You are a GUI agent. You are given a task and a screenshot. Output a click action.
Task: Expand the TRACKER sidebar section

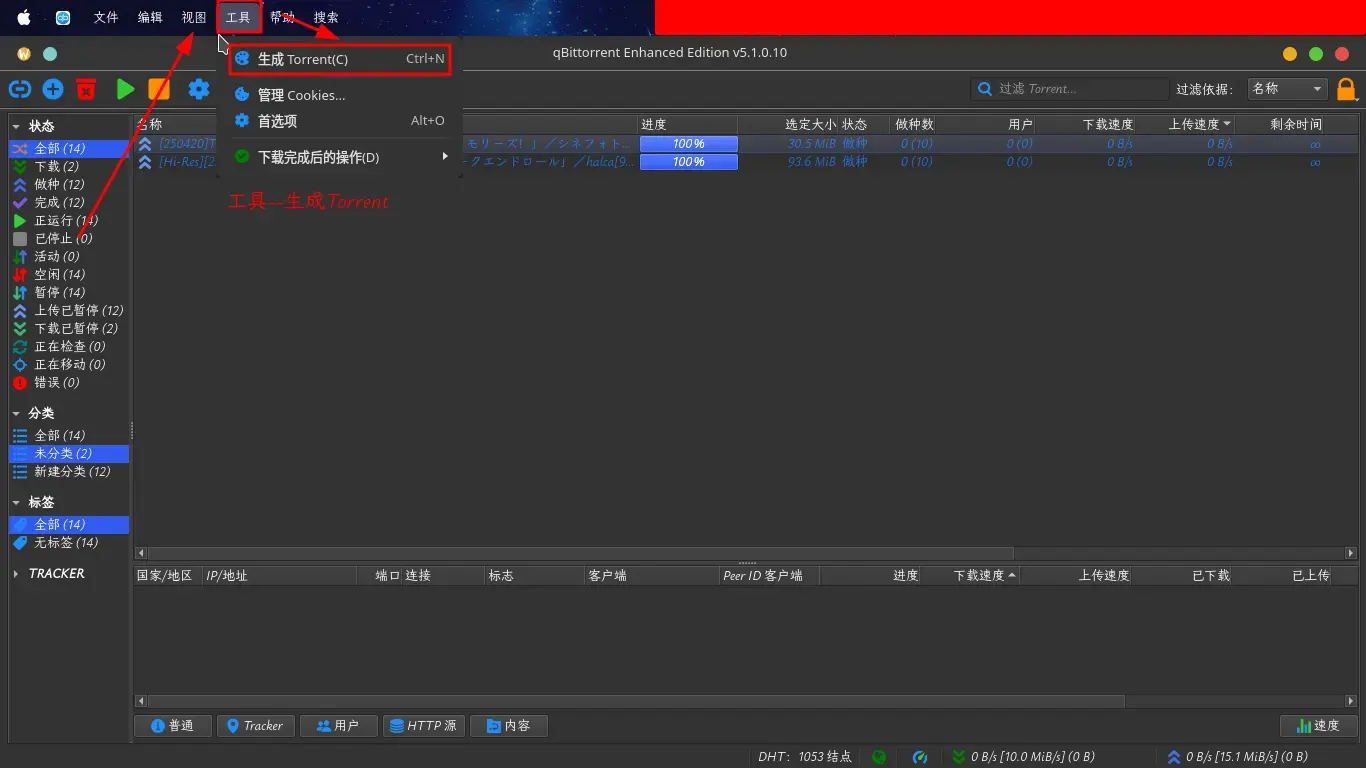pos(16,574)
